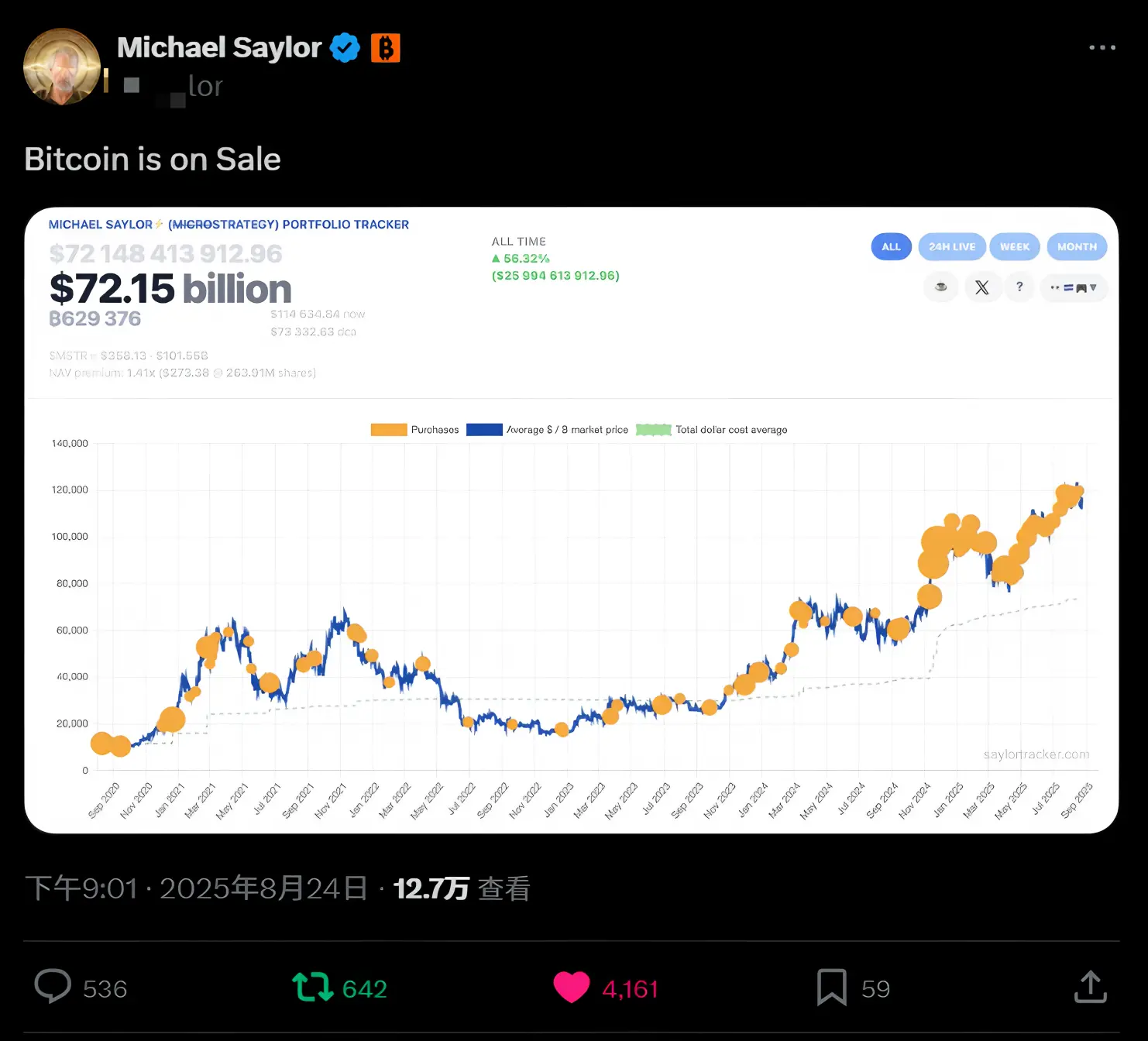Toggle the orange Purchases legend swatch
Image resolution: width=1148 pixels, height=1041 pixels.
389,430
